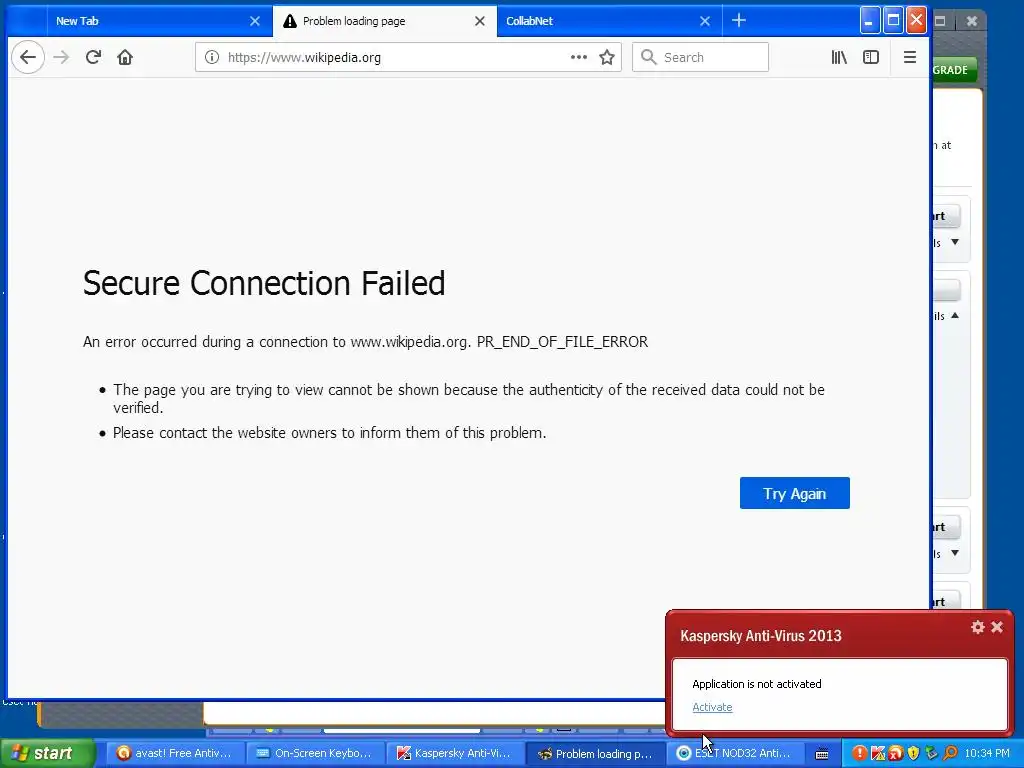Open the Firefox Library menu
Viewport: 1024px width, 768px height.
coord(839,57)
